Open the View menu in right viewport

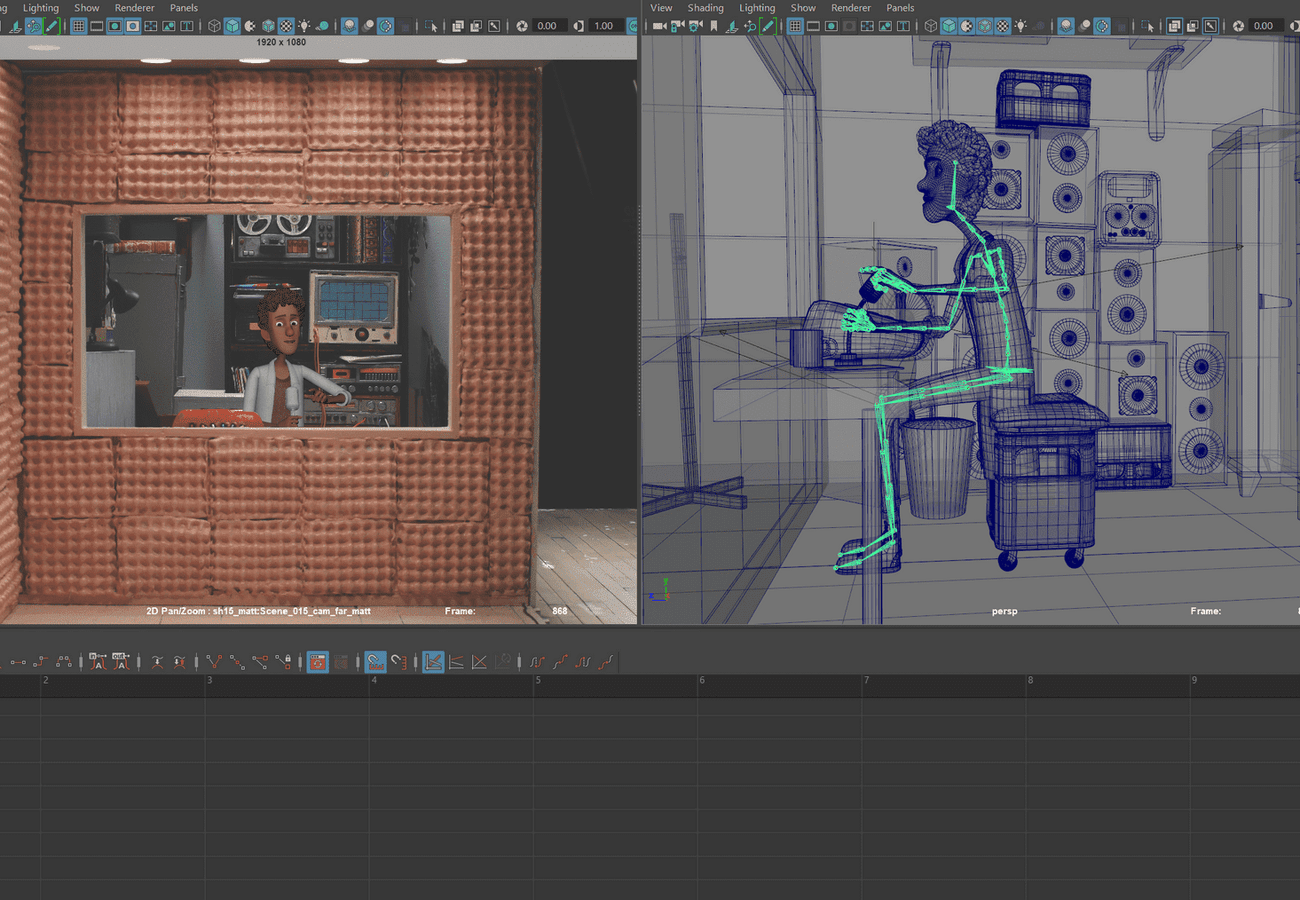click(x=661, y=8)
